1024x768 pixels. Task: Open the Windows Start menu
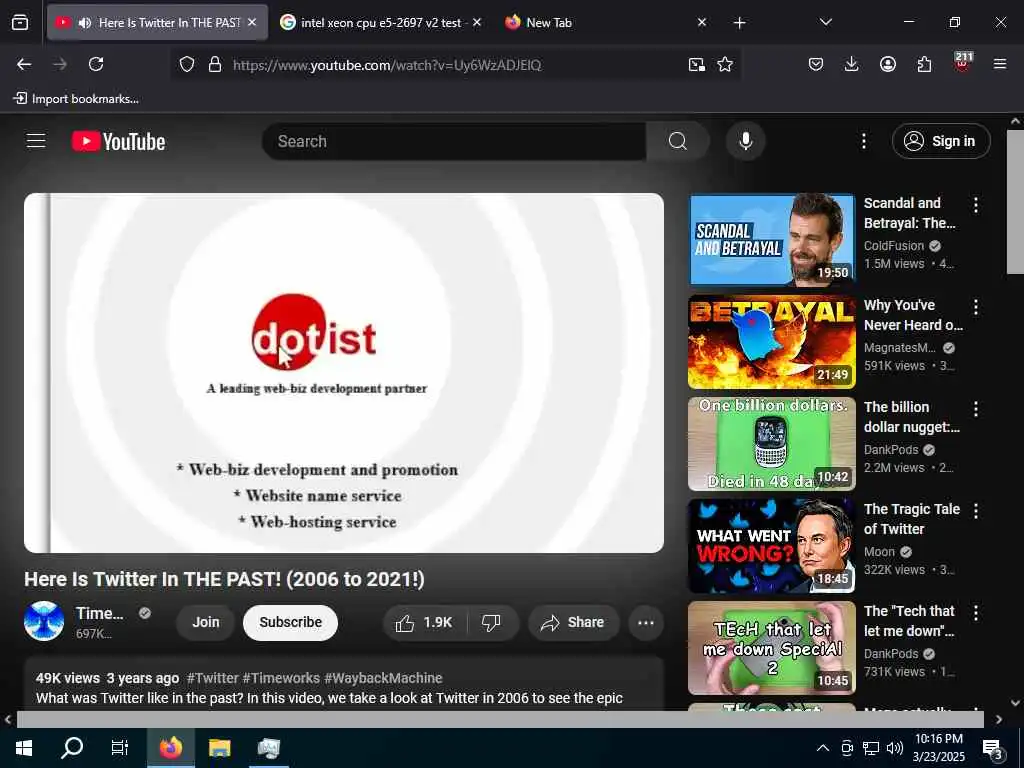24,748
